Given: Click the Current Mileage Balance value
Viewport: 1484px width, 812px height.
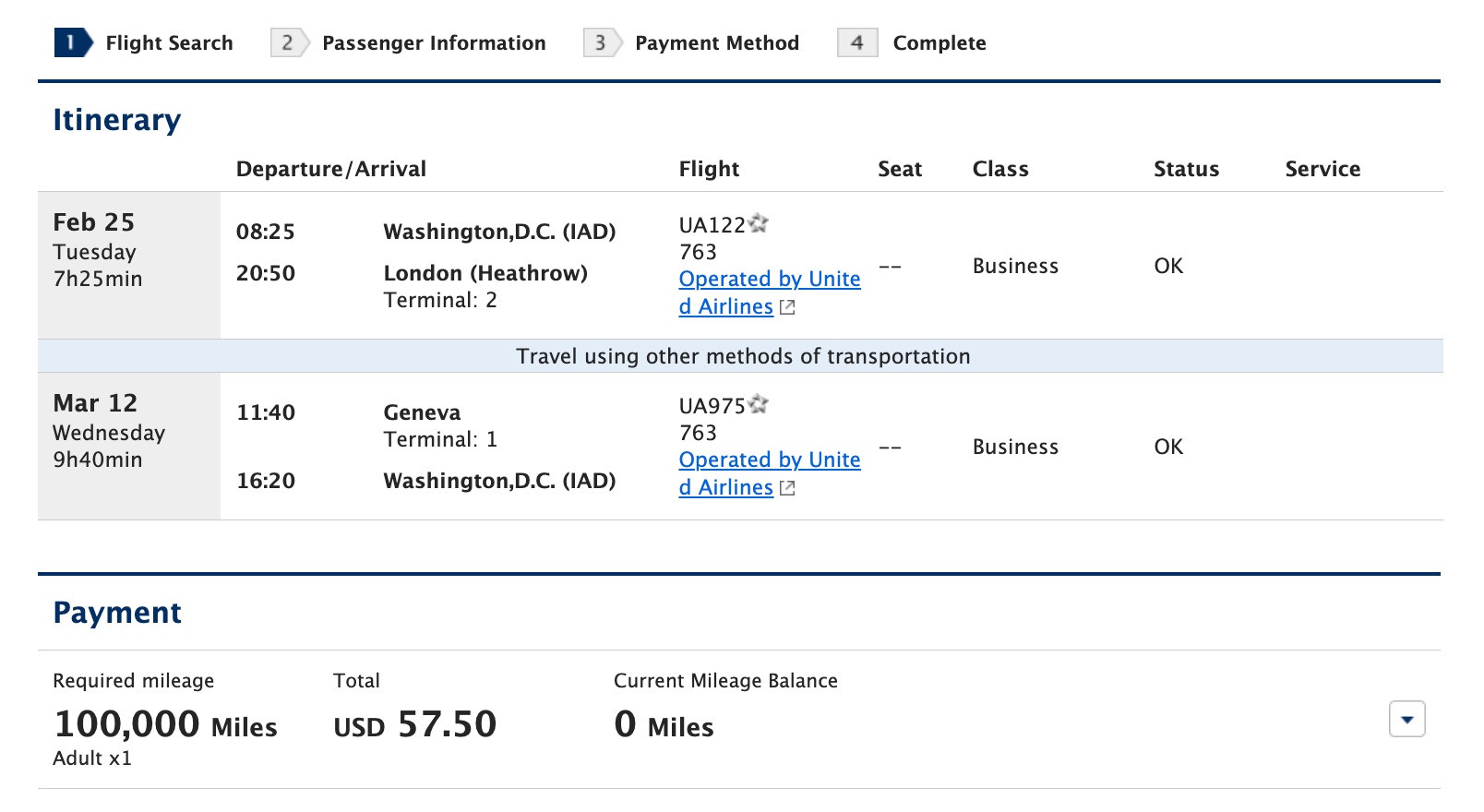Looking at the screenshot, I should point(663,725).
